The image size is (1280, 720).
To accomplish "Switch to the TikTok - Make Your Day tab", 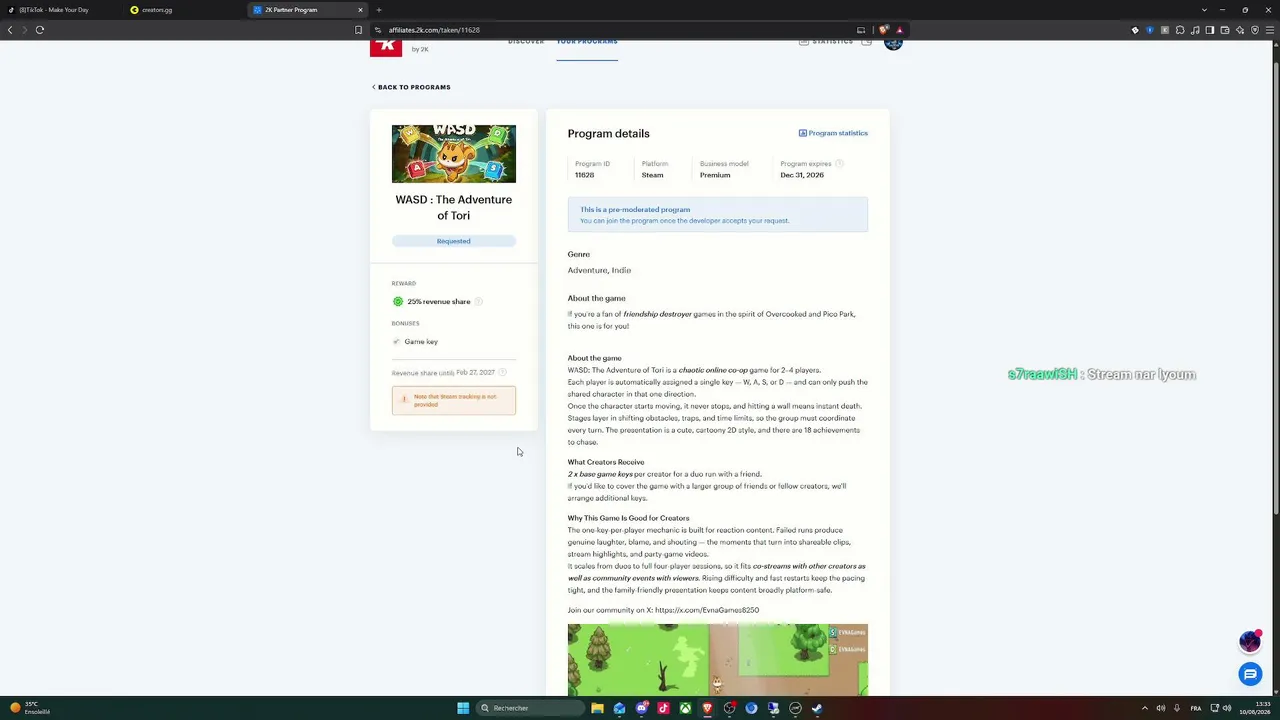I will point(60,10).
